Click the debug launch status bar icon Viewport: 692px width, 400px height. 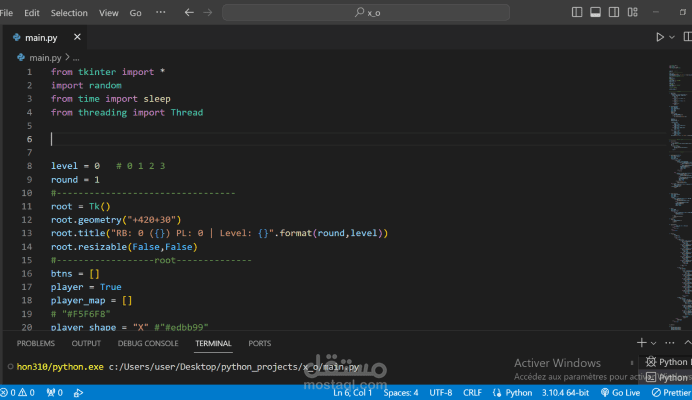pos(78,392)
